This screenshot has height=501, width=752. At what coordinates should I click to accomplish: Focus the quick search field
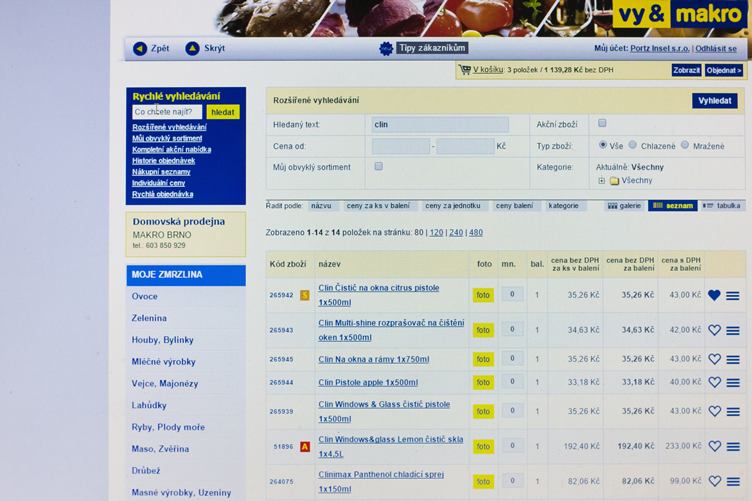click(x=167, y=112)
